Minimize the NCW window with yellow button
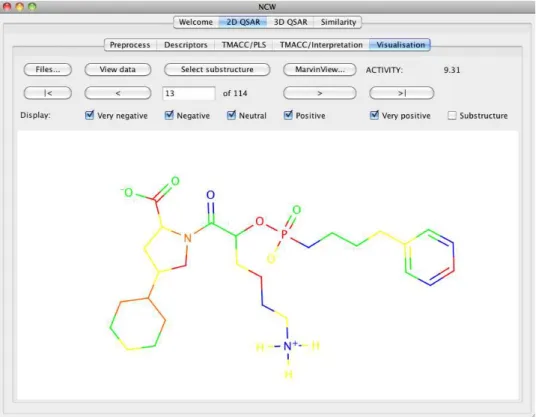The height and width of the screenshot is (417, 536). click(x=19, y=6)
